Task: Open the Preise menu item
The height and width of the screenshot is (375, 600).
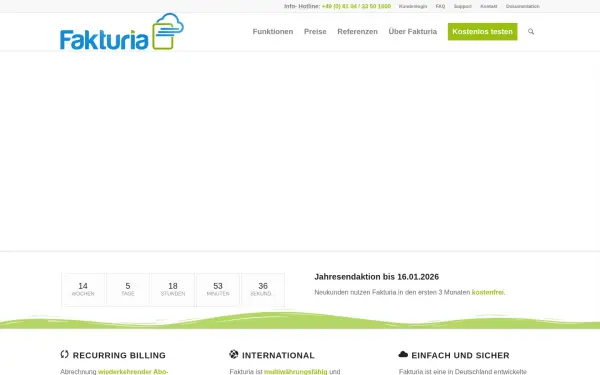Action: (315, 32)
